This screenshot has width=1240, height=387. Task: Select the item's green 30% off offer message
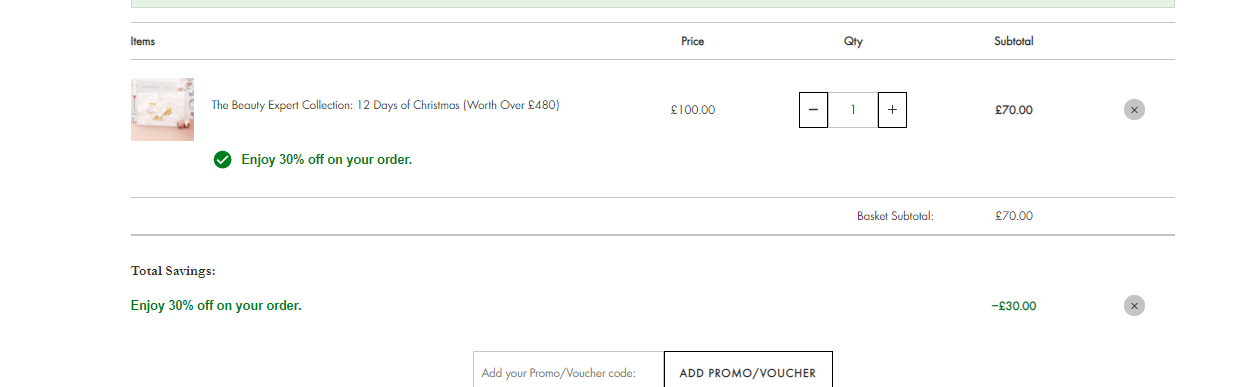(326, 160)
